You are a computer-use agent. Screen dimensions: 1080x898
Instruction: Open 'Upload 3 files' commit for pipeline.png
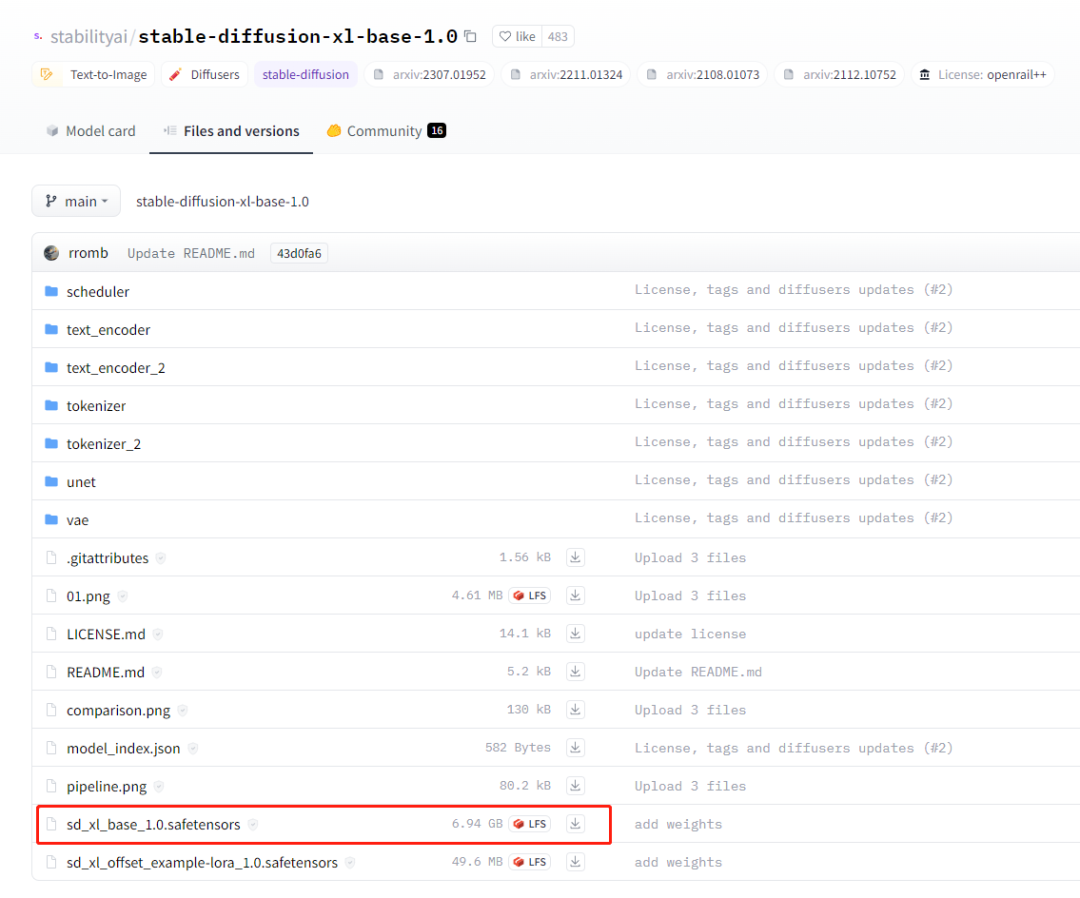tap(689, 786)
